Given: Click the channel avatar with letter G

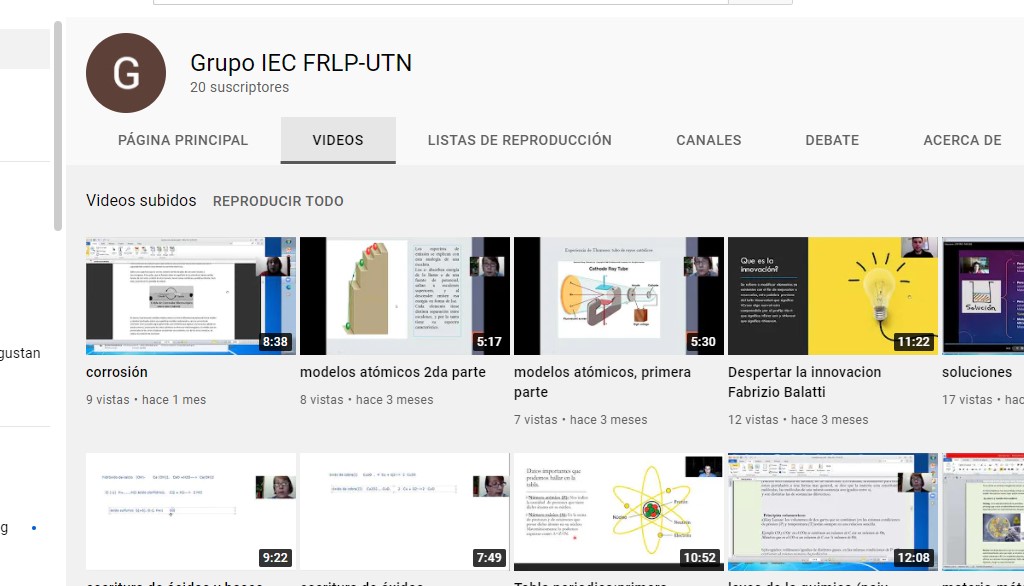Looking at the screenshot, I should (125, 73).
